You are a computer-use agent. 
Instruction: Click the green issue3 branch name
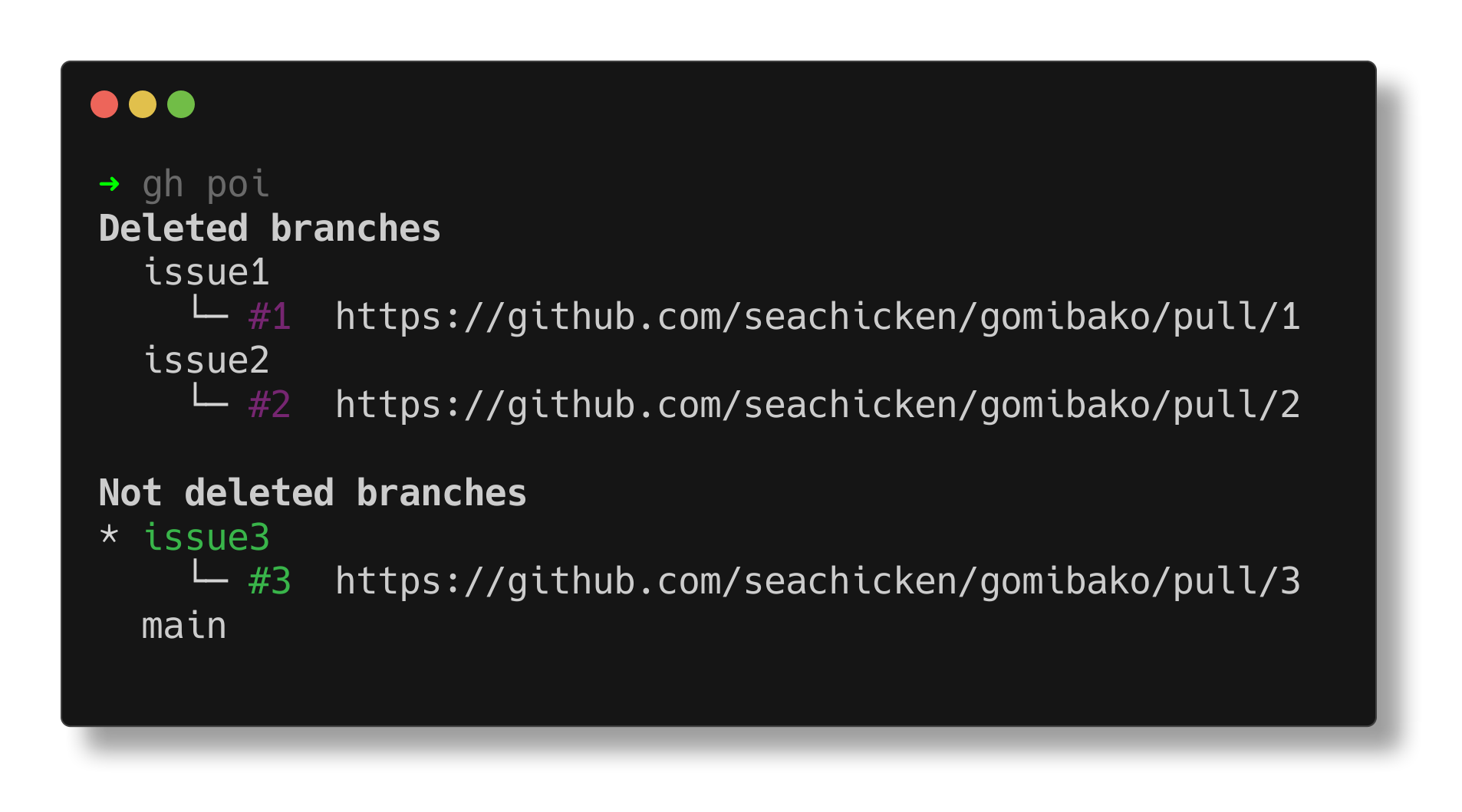tap(206, 537)
